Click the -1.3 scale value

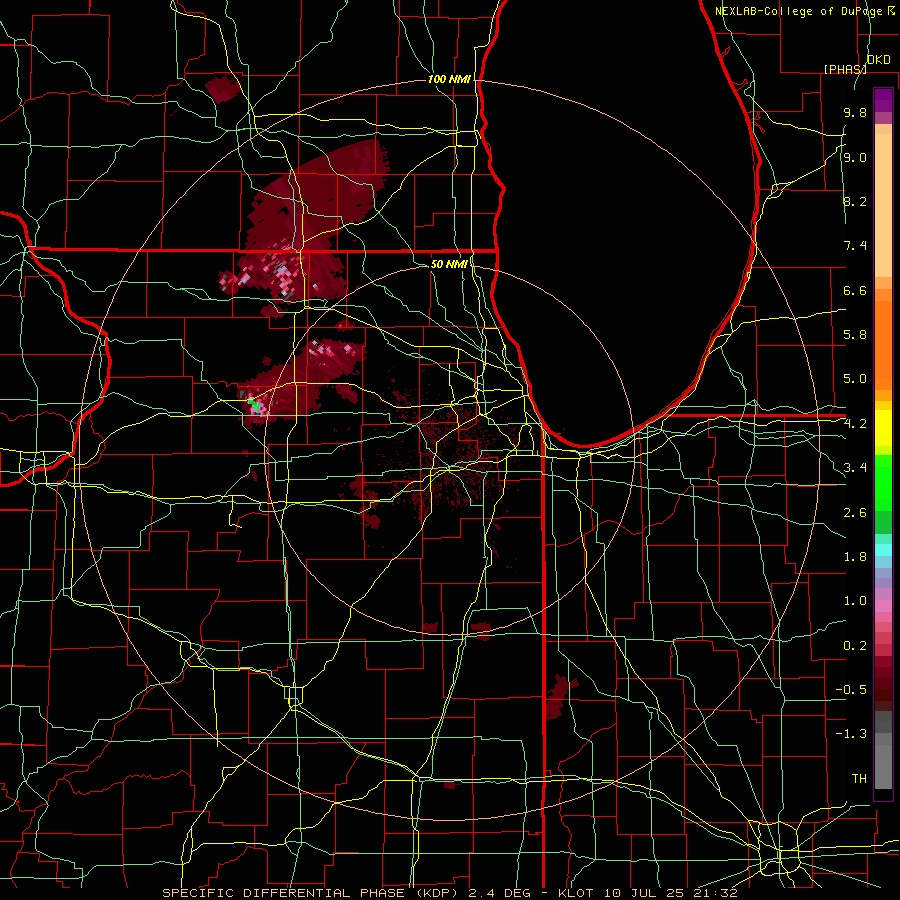(x=851, y=734)
